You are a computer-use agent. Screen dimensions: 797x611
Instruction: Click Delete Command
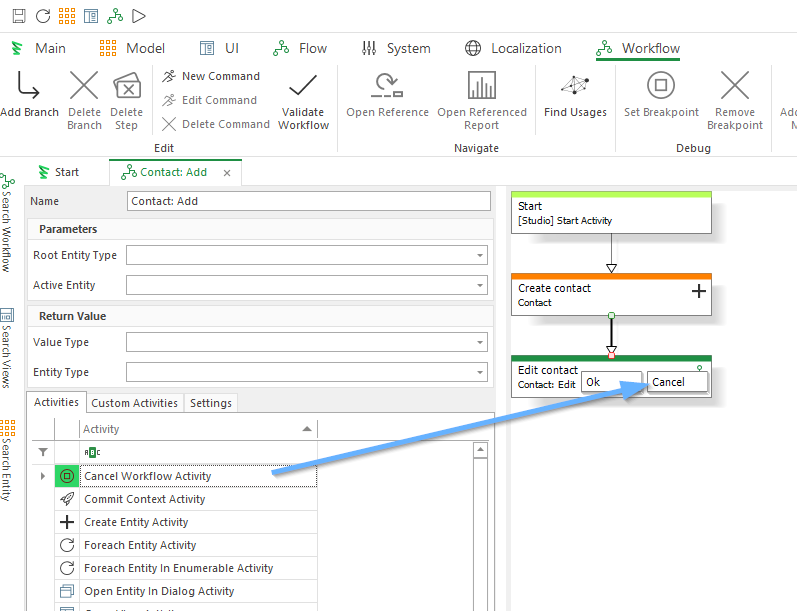[216, 124]
